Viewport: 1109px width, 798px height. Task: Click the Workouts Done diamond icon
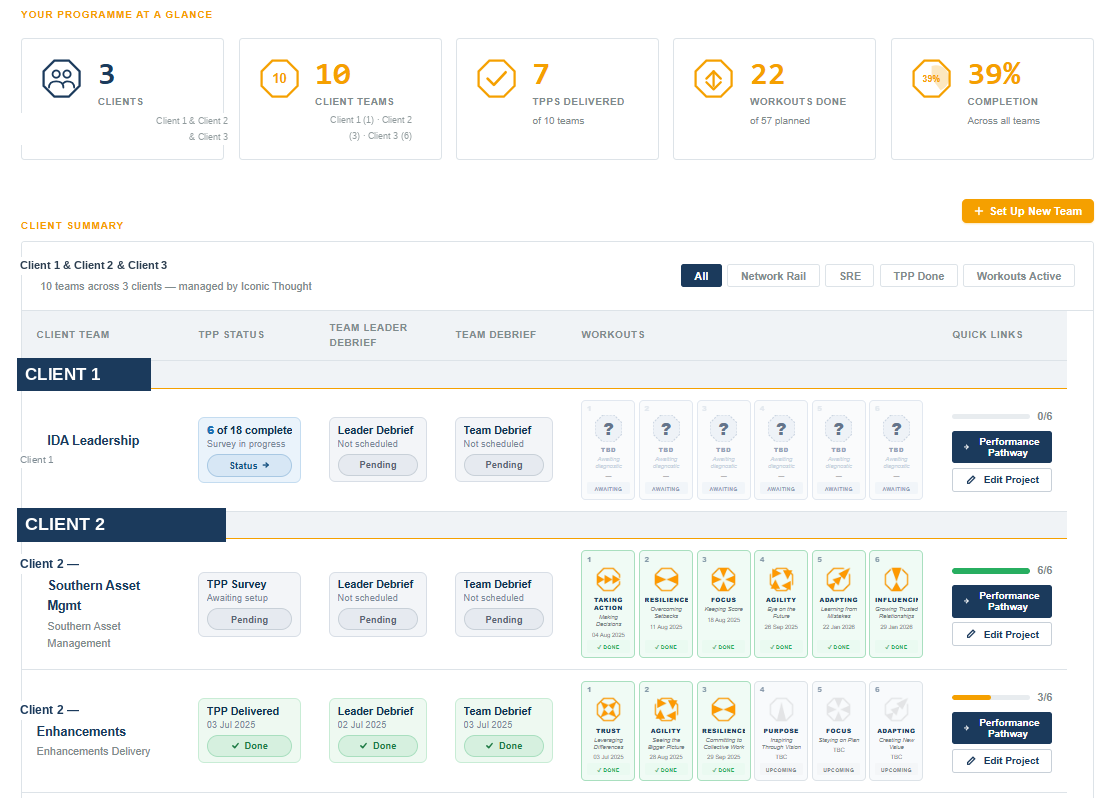point(714,79)
